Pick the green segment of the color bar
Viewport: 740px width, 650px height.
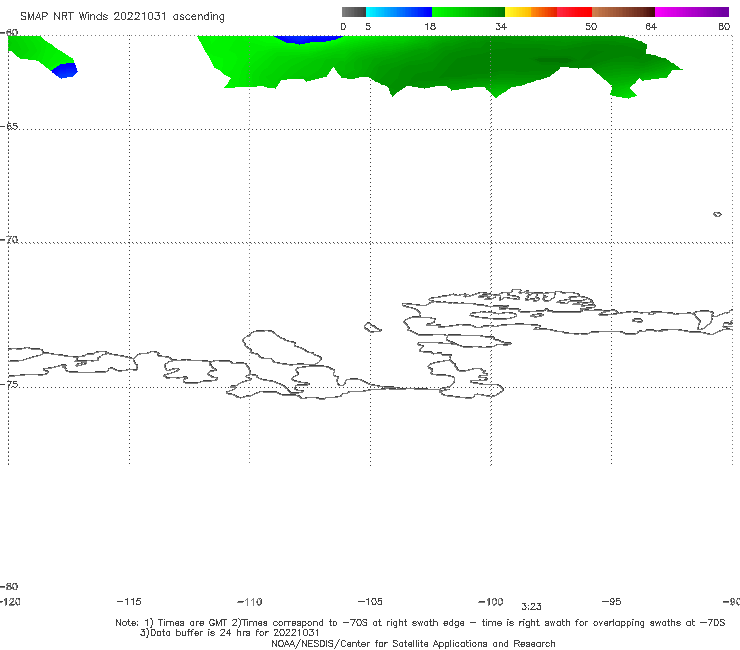coord(468,12)
